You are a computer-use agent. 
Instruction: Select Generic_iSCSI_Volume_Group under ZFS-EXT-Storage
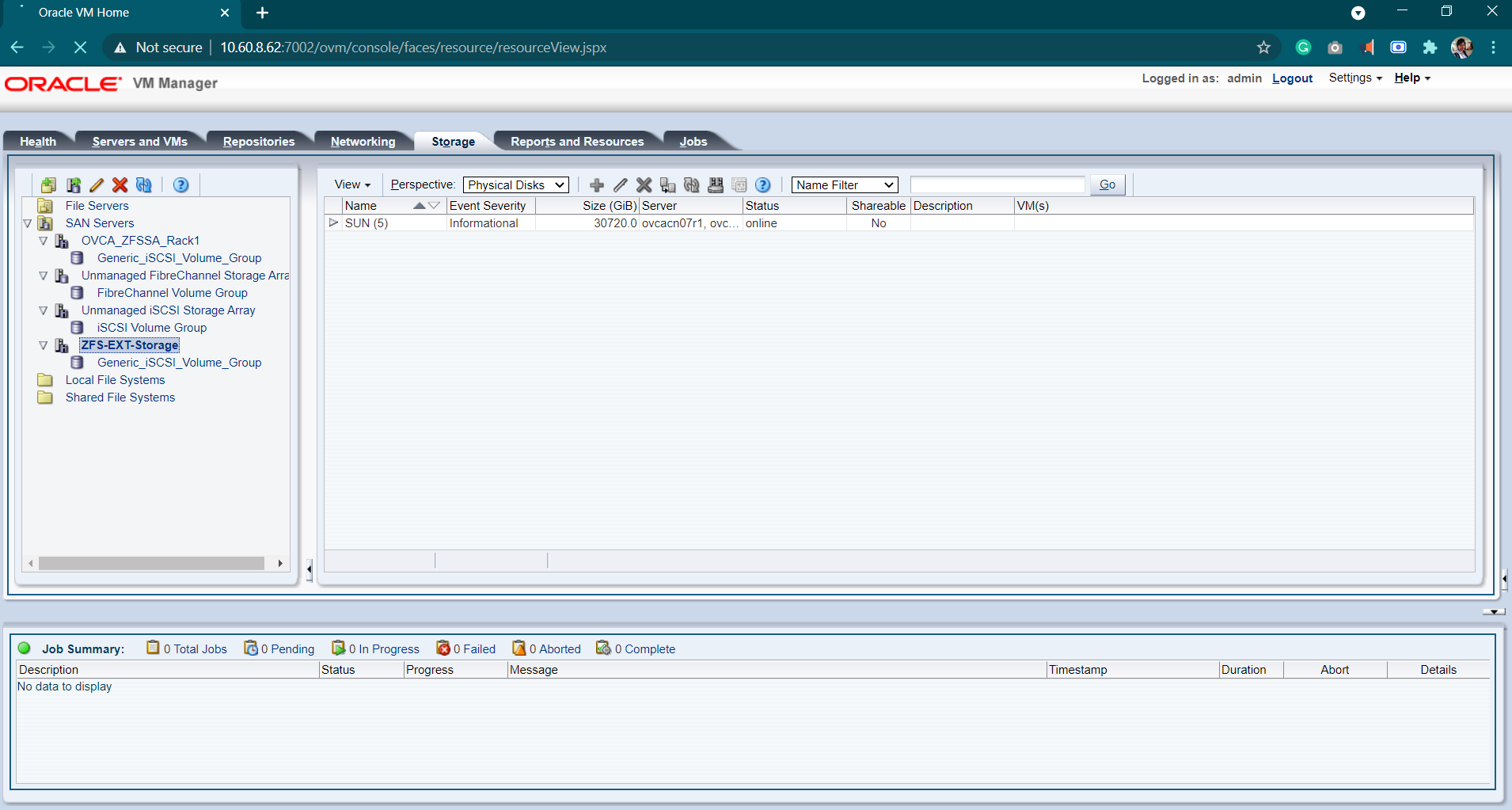(x=179, y=363)
